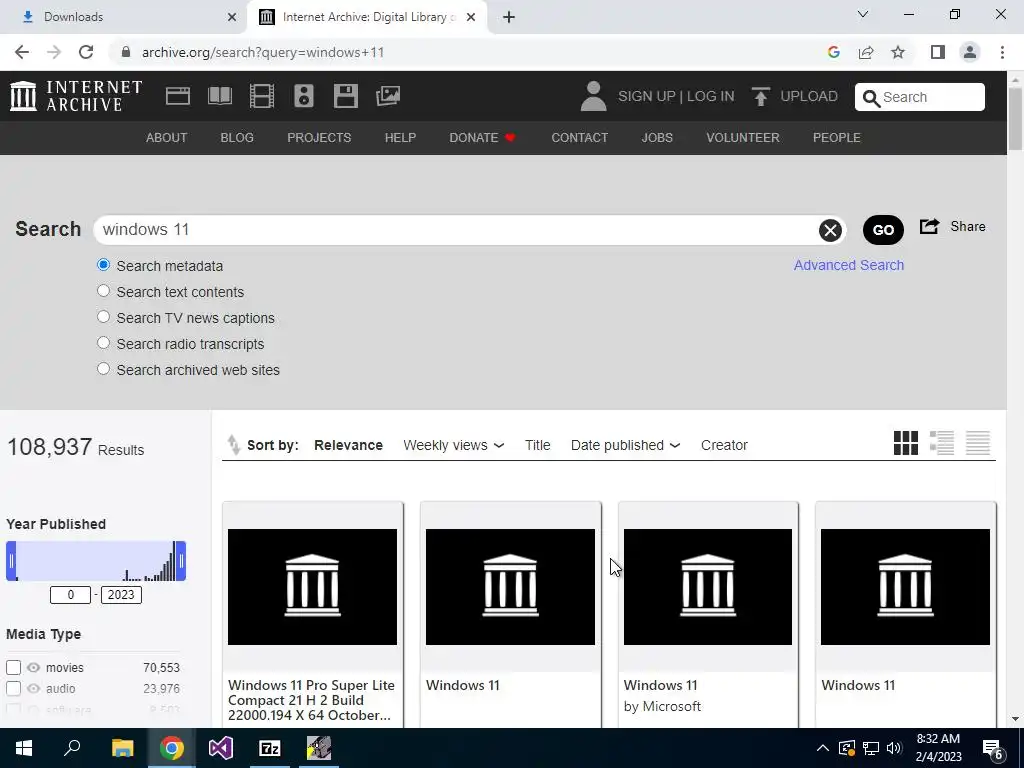Click the LOG IN link
The width and height of the screenshot is (1024, 768).
click(x=711, y=97)
